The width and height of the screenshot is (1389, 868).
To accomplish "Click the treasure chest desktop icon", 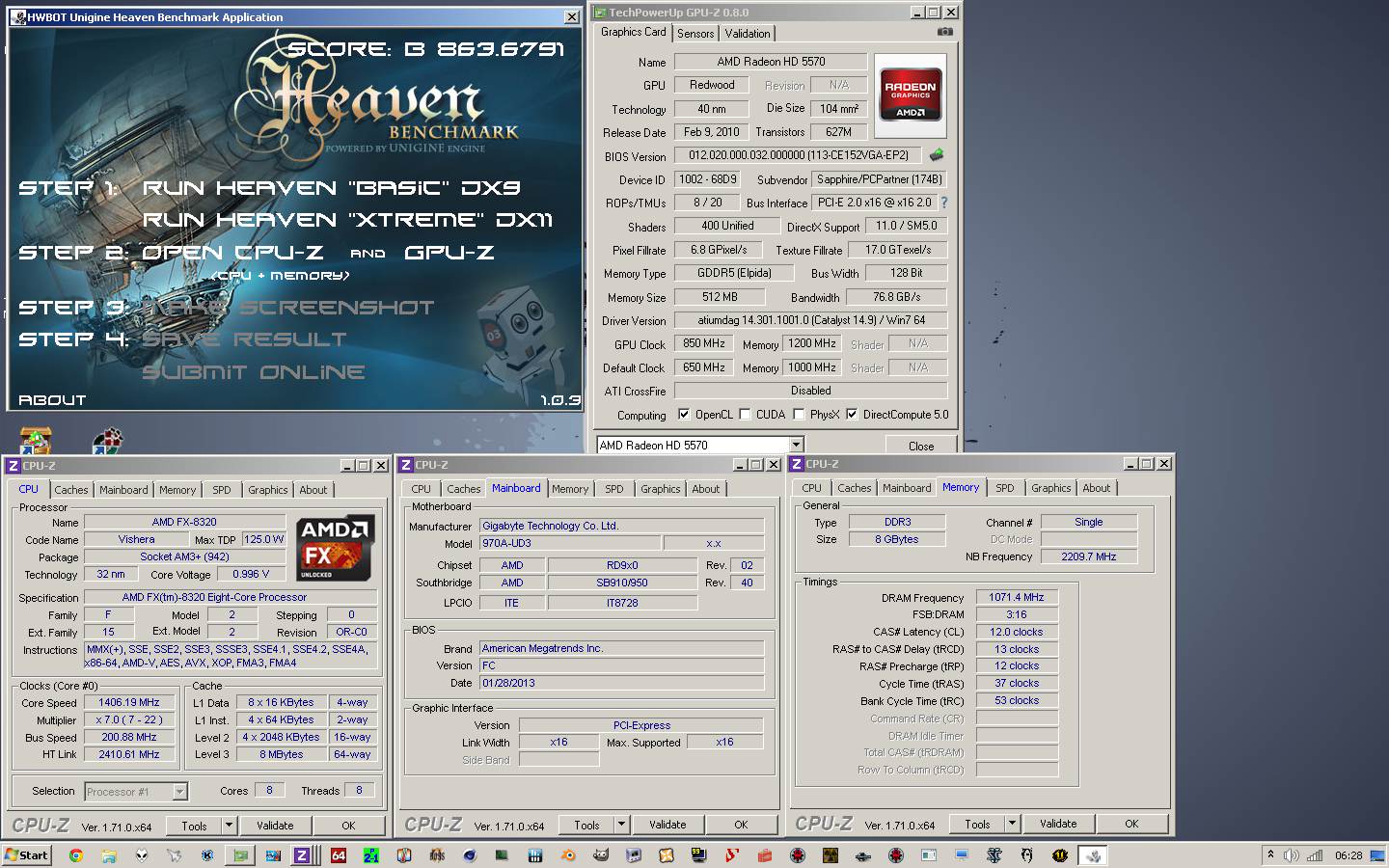I will coord(35,440).
